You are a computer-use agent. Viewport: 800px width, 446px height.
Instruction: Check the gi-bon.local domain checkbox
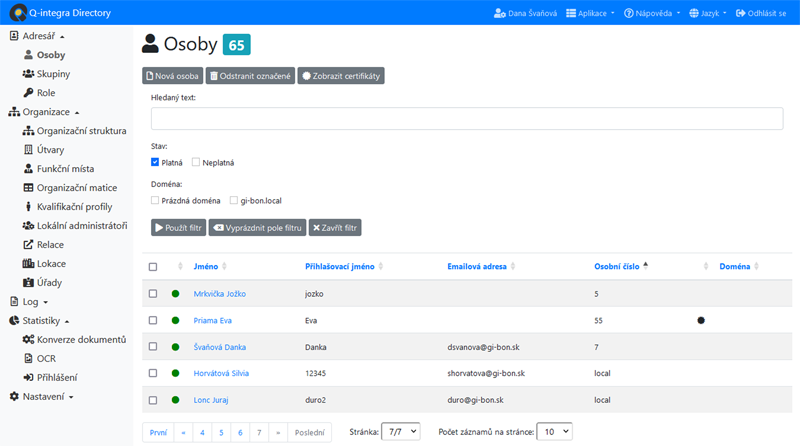coord(234,201)
